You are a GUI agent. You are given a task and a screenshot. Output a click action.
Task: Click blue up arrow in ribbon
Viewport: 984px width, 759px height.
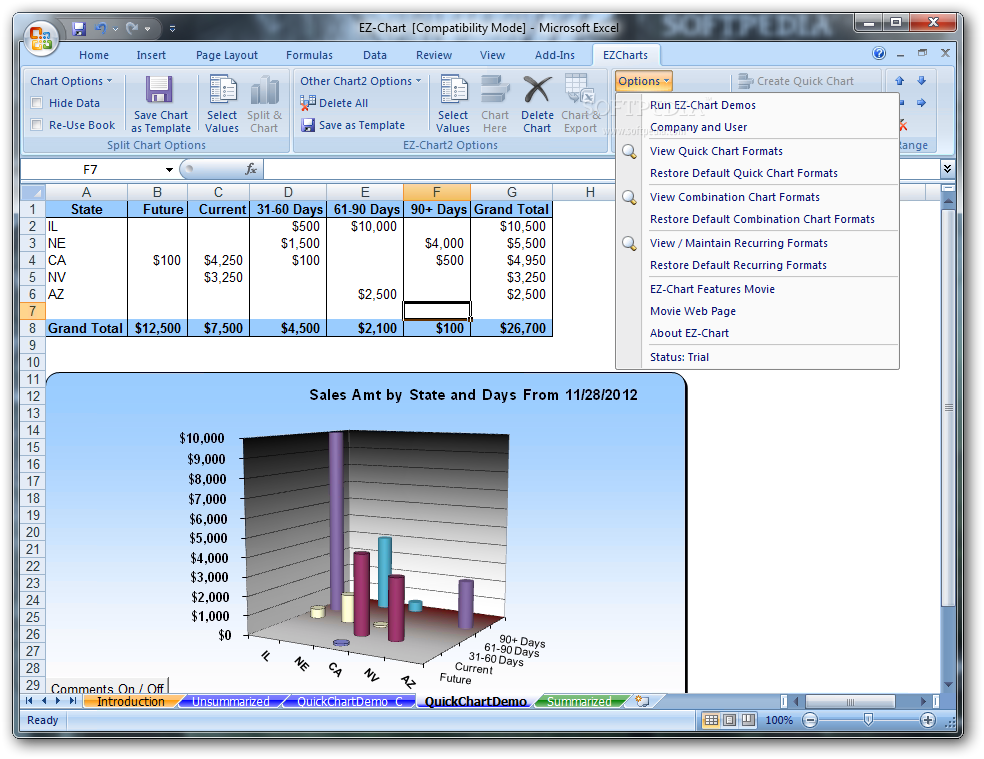[x=899, y=80]
